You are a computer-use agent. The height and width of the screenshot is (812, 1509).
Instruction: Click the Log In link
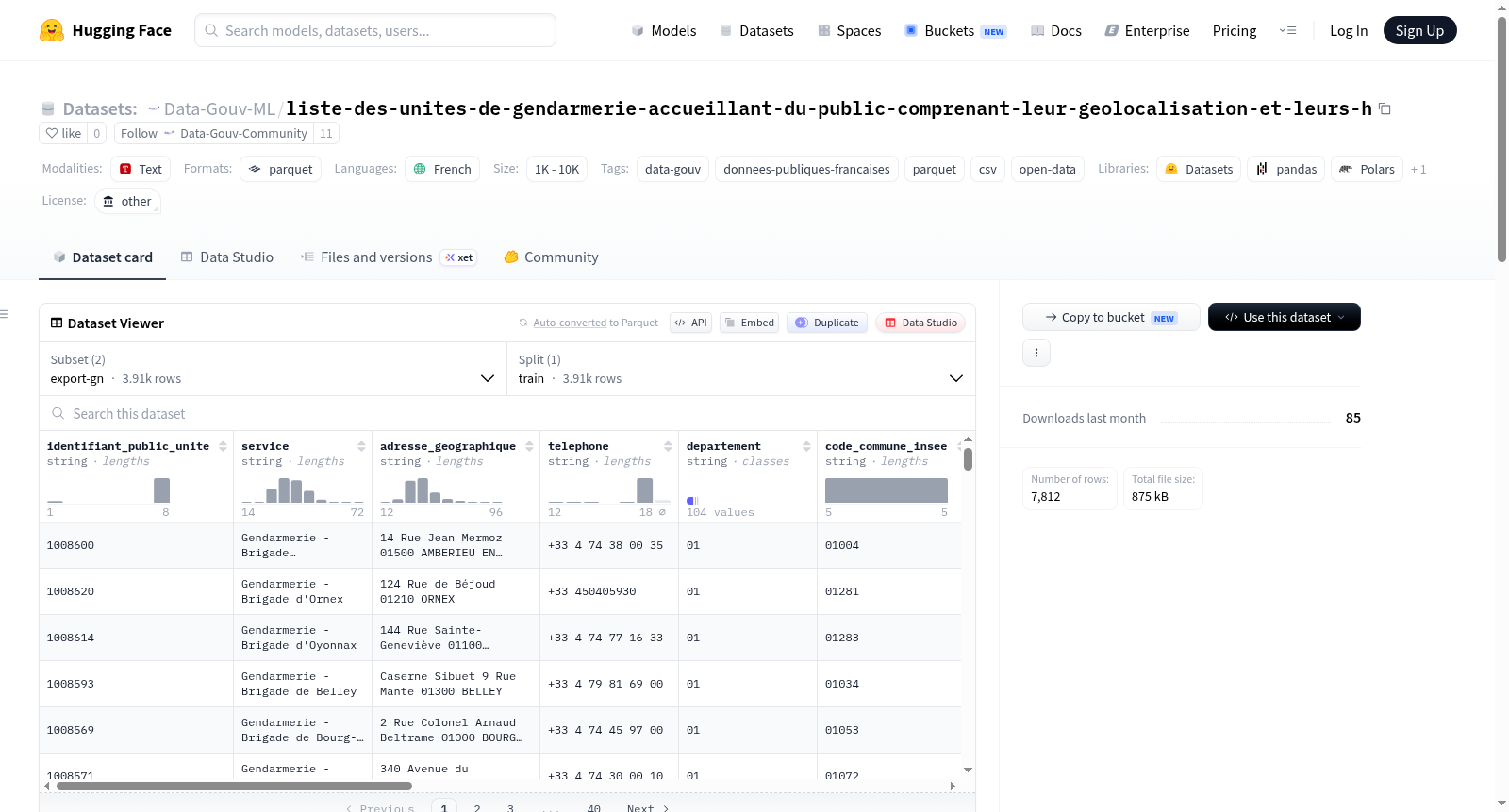(1349, 31)
